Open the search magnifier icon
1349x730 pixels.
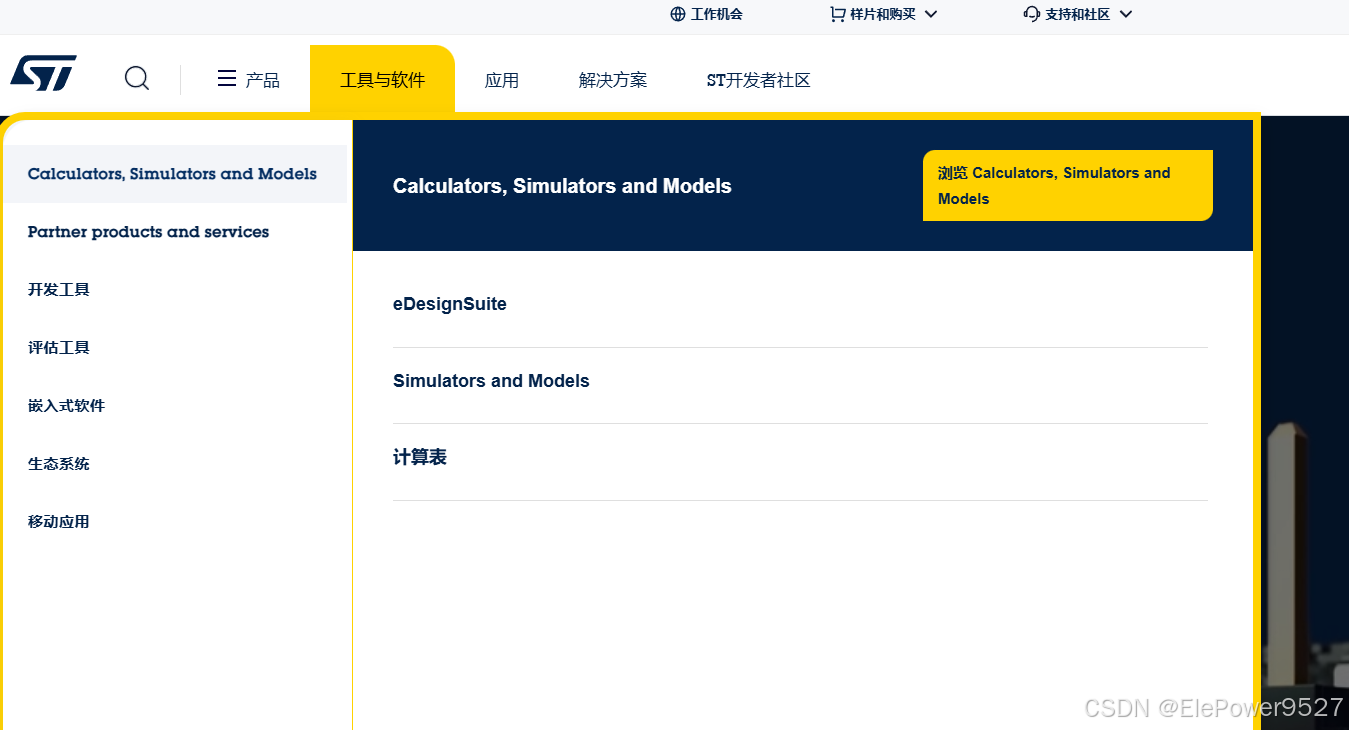point(137,78)
